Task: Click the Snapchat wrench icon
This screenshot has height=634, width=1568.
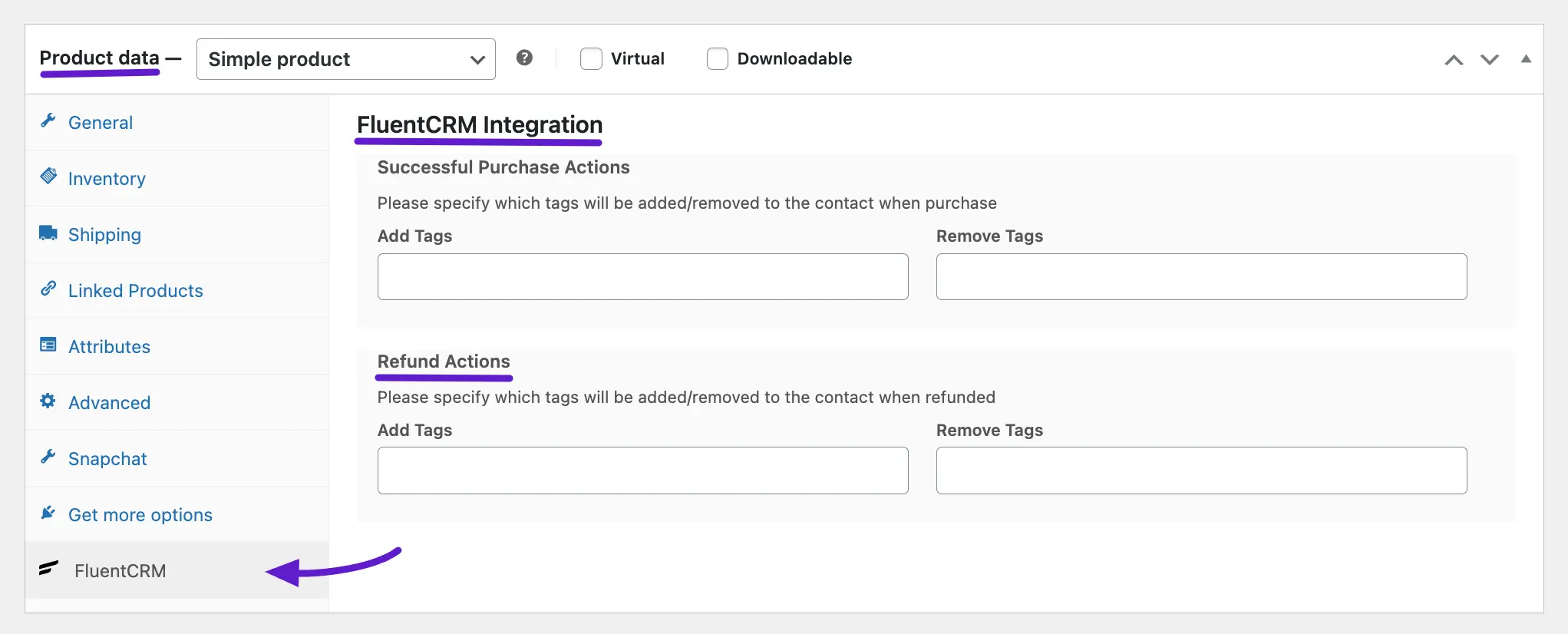Action: click(x=48, y=457)
